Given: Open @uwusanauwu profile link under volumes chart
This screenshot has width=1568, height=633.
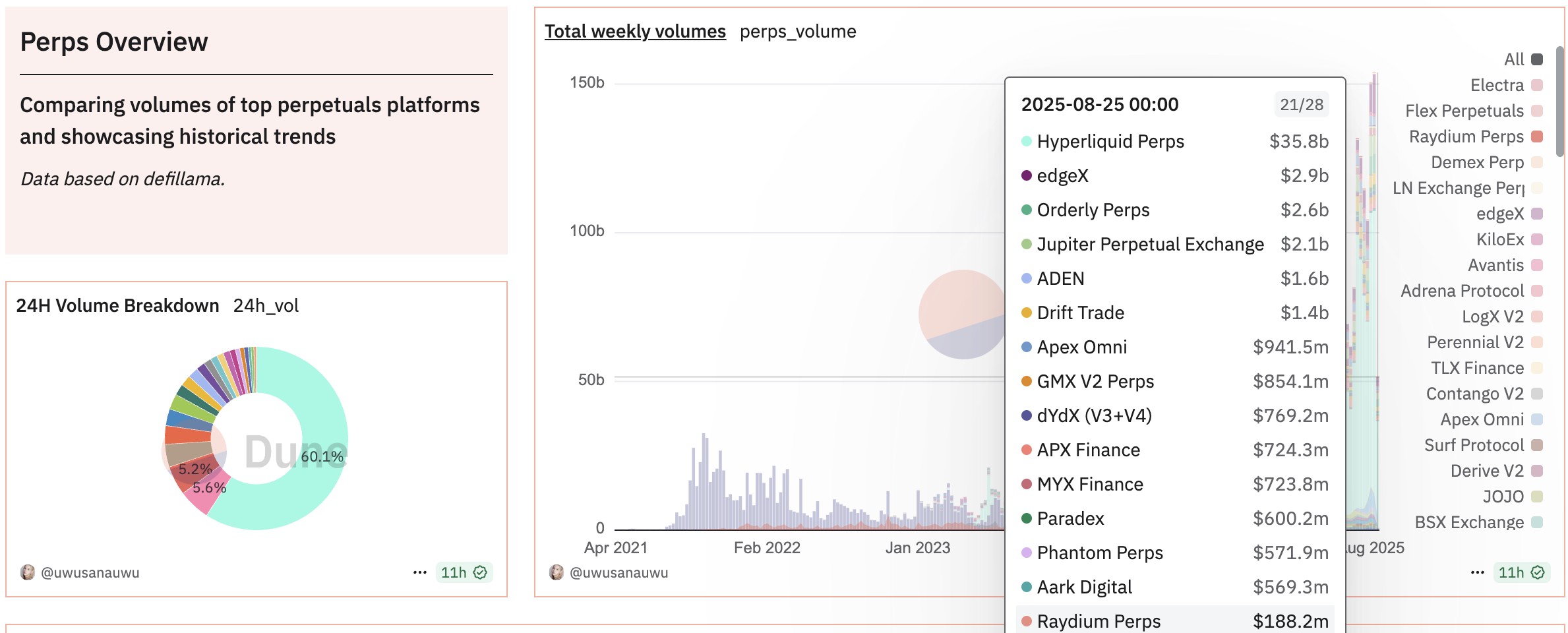Looking at the screenshot, I should tap(619, 572).
